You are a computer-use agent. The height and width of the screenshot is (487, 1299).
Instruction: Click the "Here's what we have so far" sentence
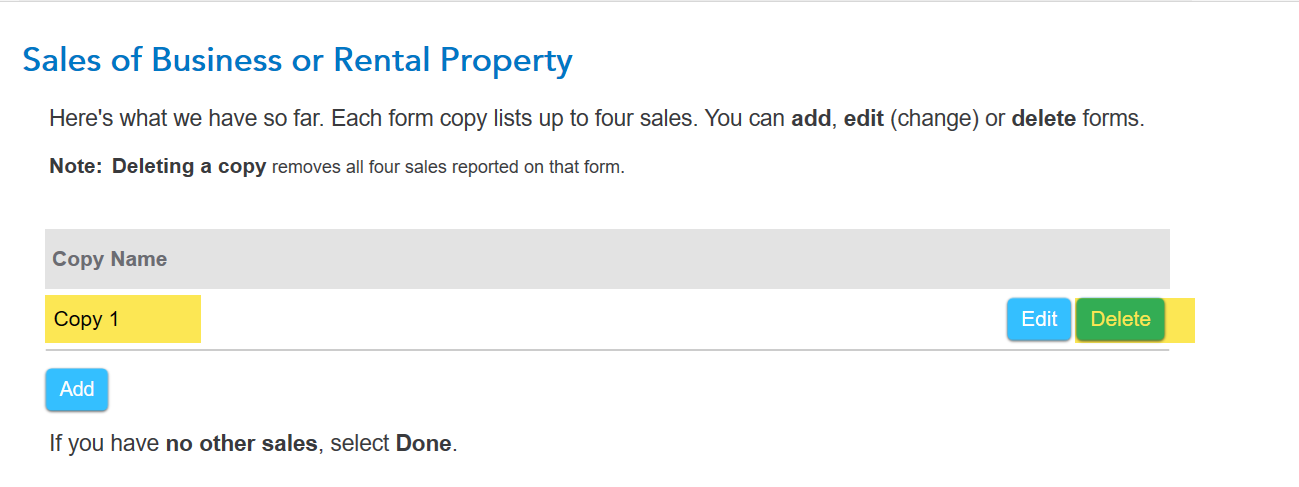point(186,119)
